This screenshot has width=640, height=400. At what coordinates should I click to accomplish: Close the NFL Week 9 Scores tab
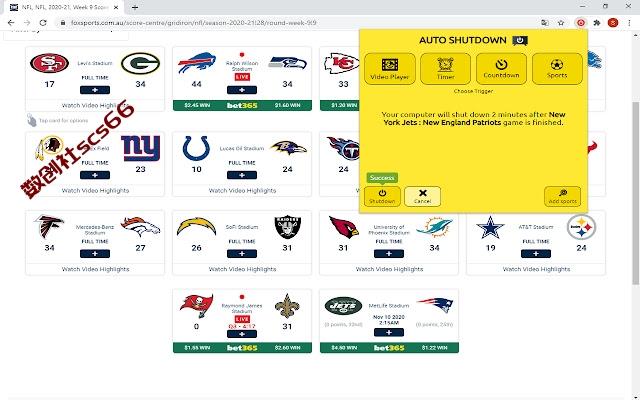click(116, 7)
